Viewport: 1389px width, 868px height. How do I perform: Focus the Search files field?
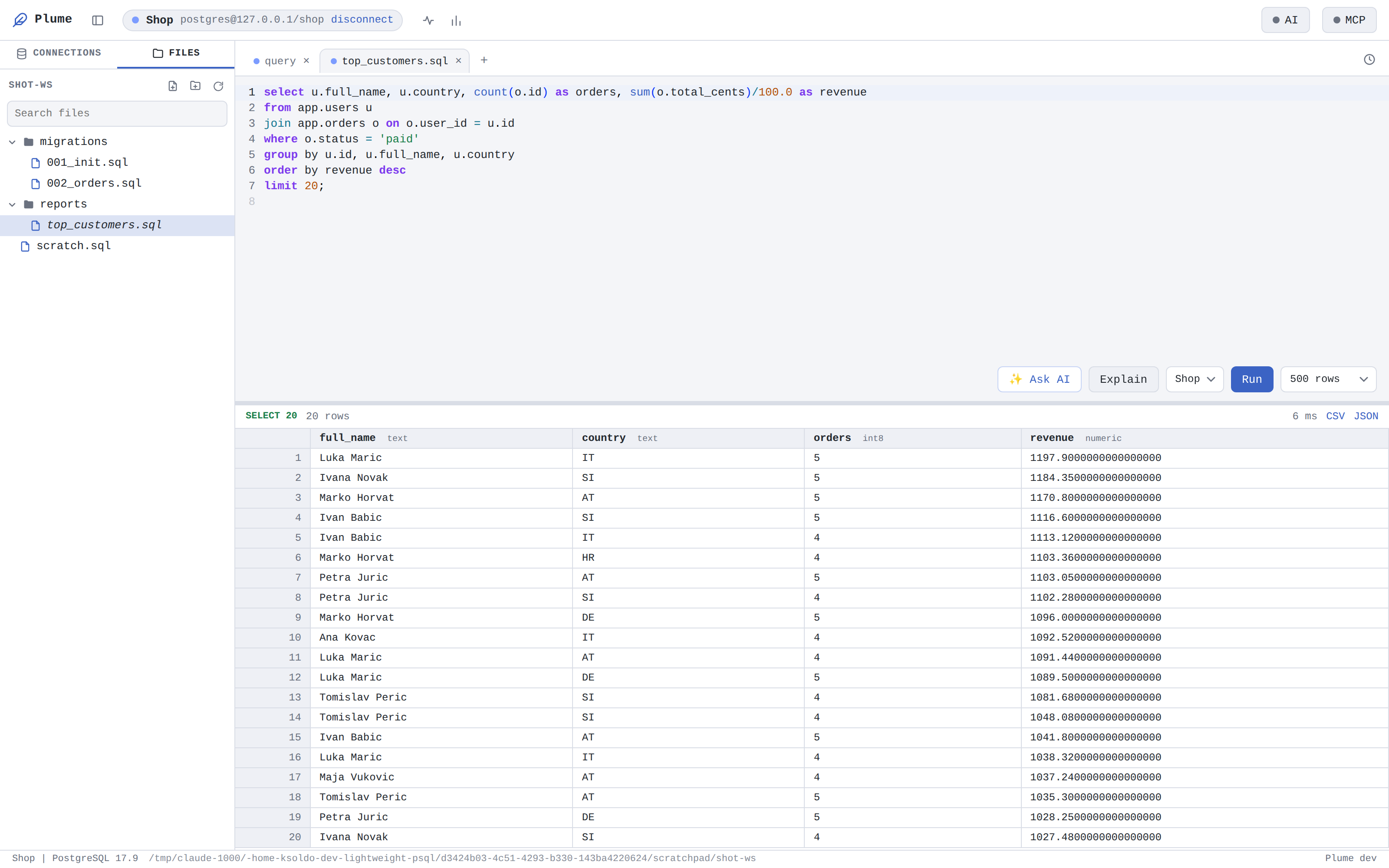coord(117,114)
